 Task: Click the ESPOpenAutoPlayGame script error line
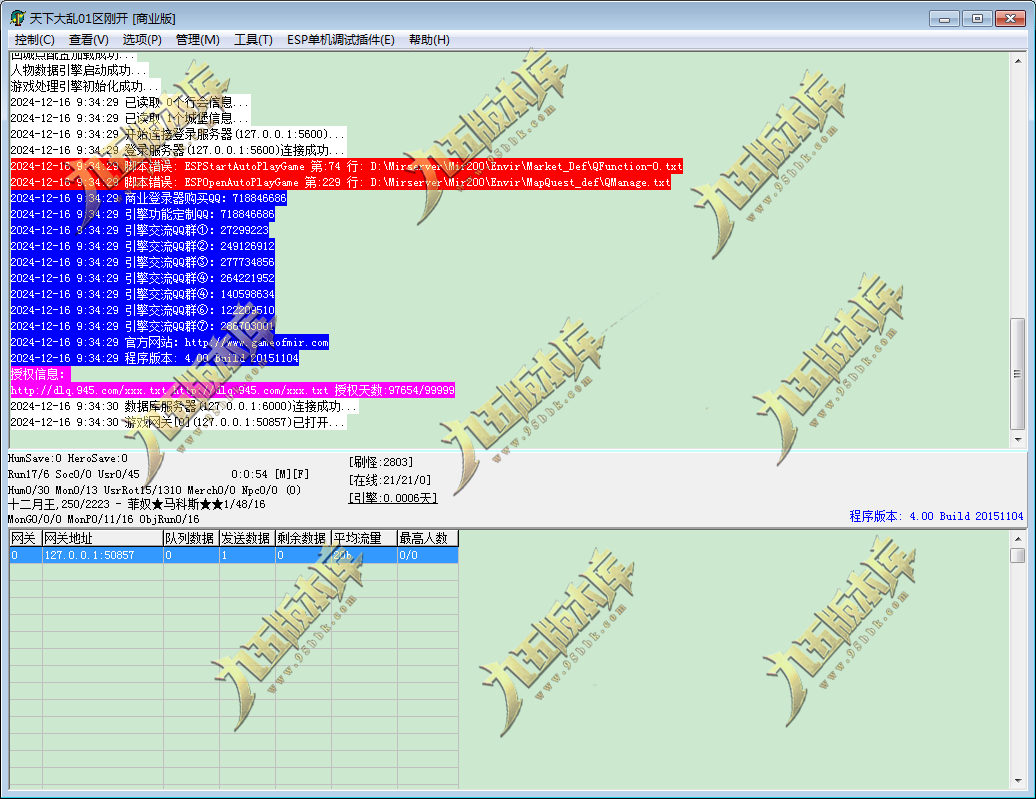[x=340, y=182]
